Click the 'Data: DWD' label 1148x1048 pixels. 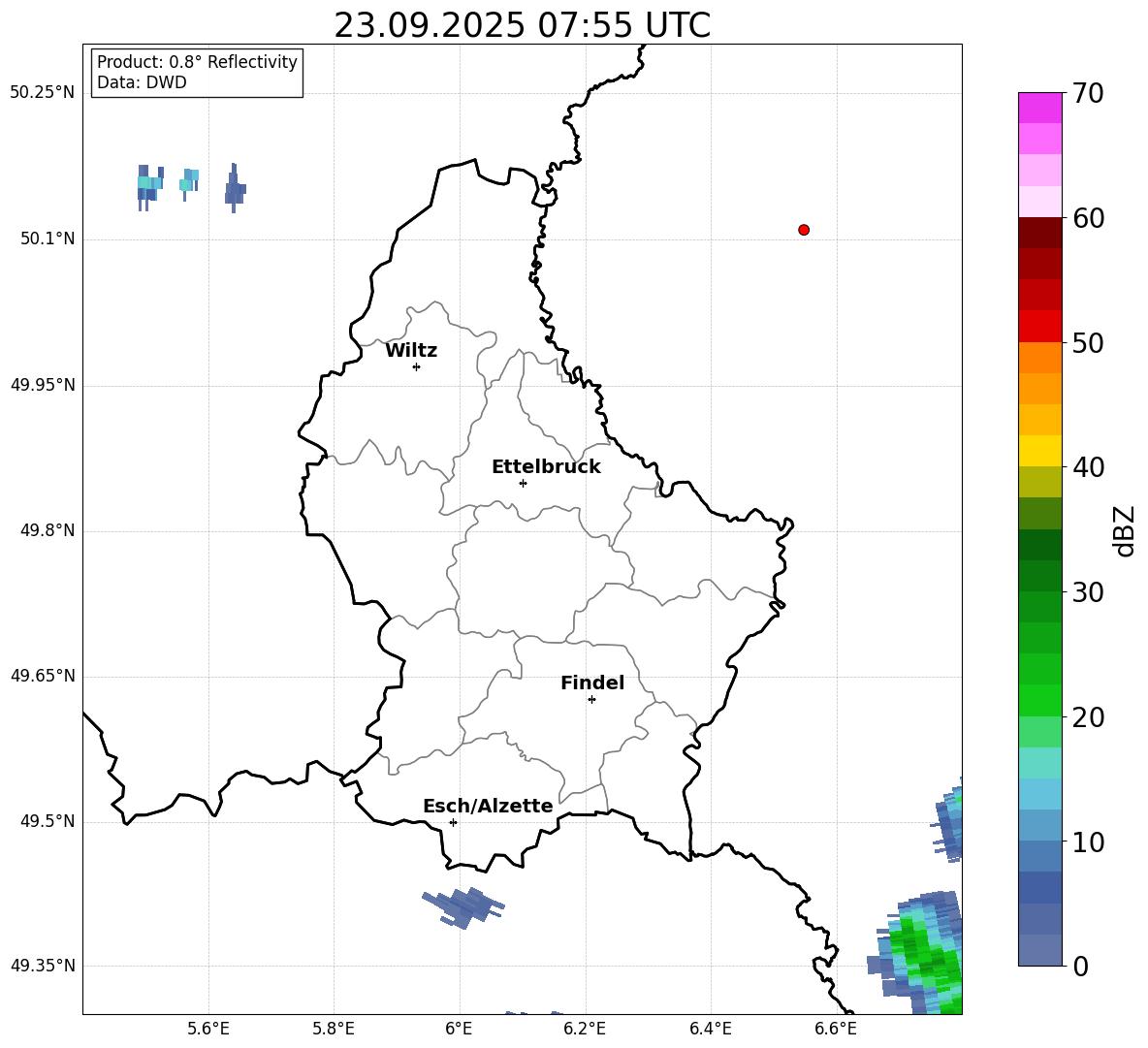click(142, 82)
